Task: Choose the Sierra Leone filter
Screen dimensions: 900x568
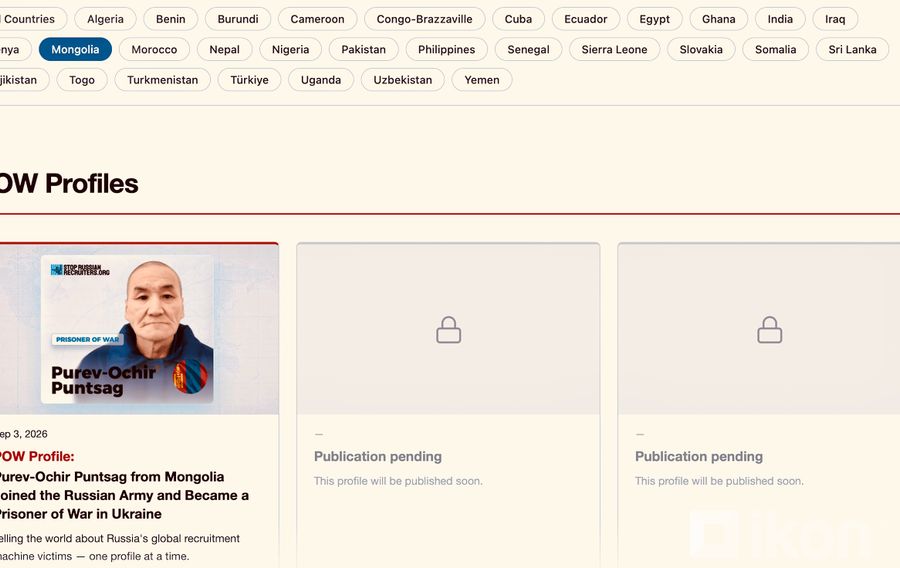Action: coord(614,49)
